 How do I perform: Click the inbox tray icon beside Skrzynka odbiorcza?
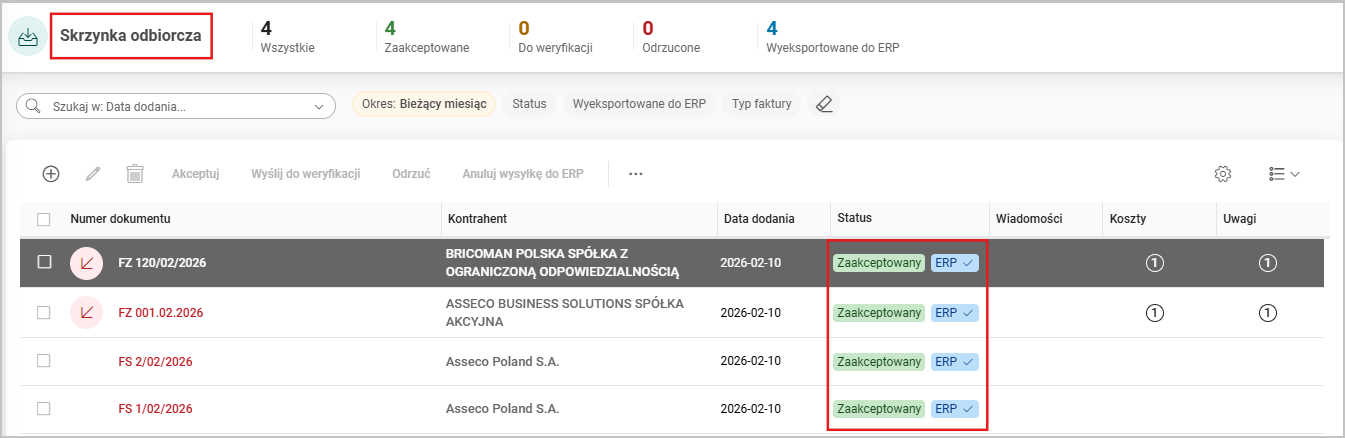point(28,37)
